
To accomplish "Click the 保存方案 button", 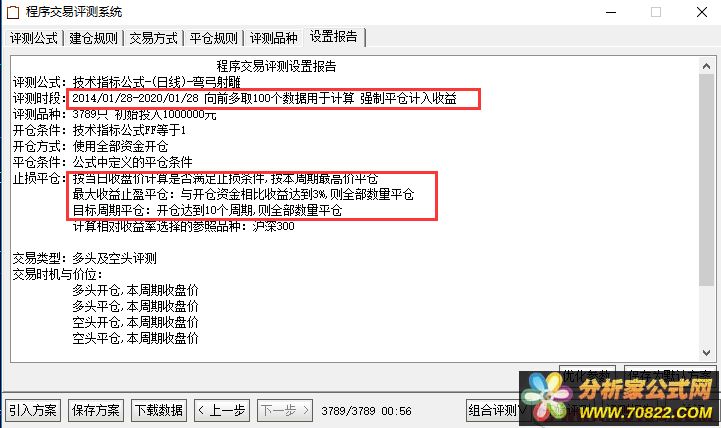I will [x=96, y=410].
